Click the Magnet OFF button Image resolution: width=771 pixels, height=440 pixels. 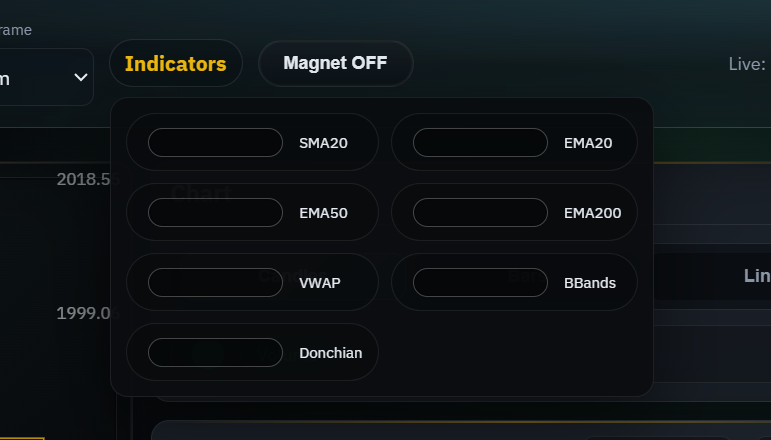pyautogui.click(x=335, y=64)
